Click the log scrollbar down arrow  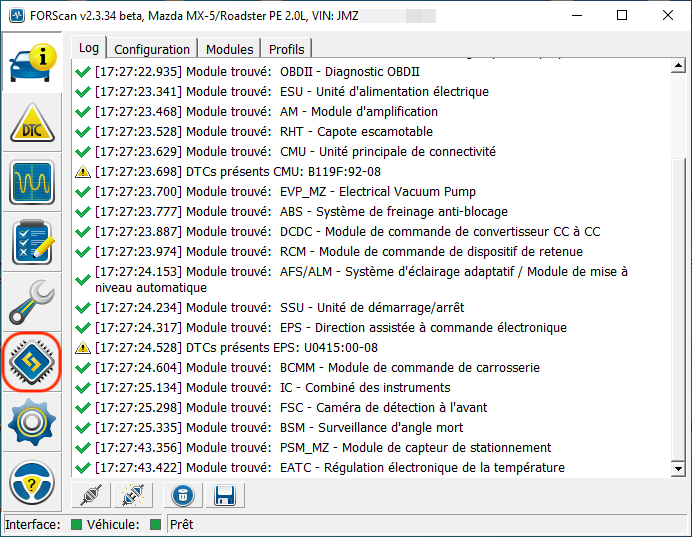point(678,468)
